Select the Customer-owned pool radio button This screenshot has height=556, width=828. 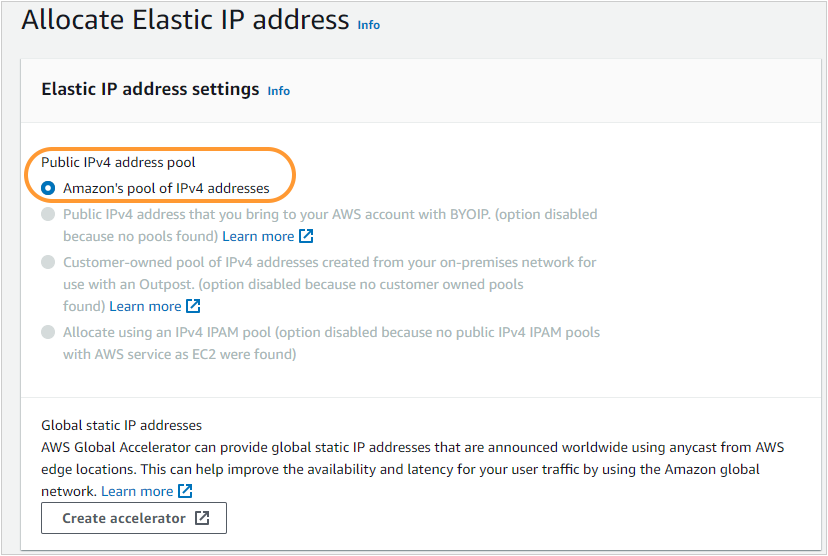coord(48,262)
